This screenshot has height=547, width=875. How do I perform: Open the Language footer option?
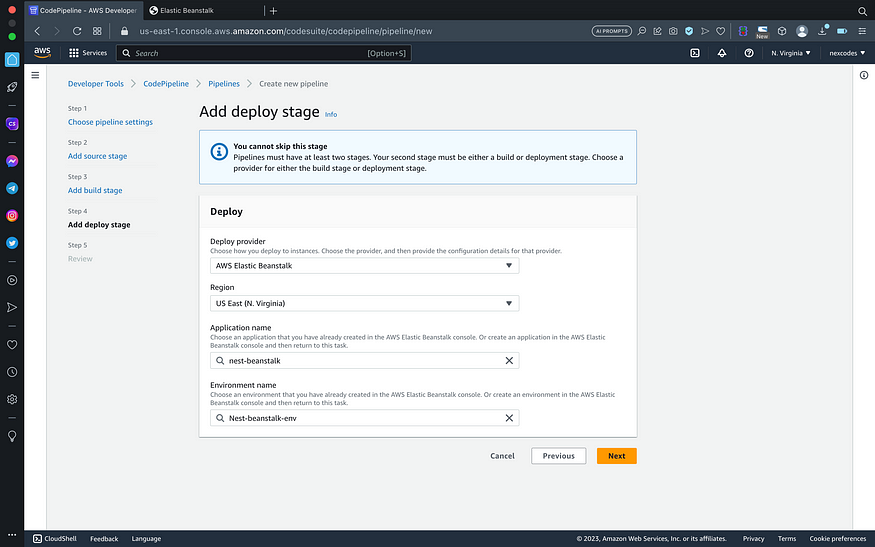pyautogui.click(x=146, y=539)
